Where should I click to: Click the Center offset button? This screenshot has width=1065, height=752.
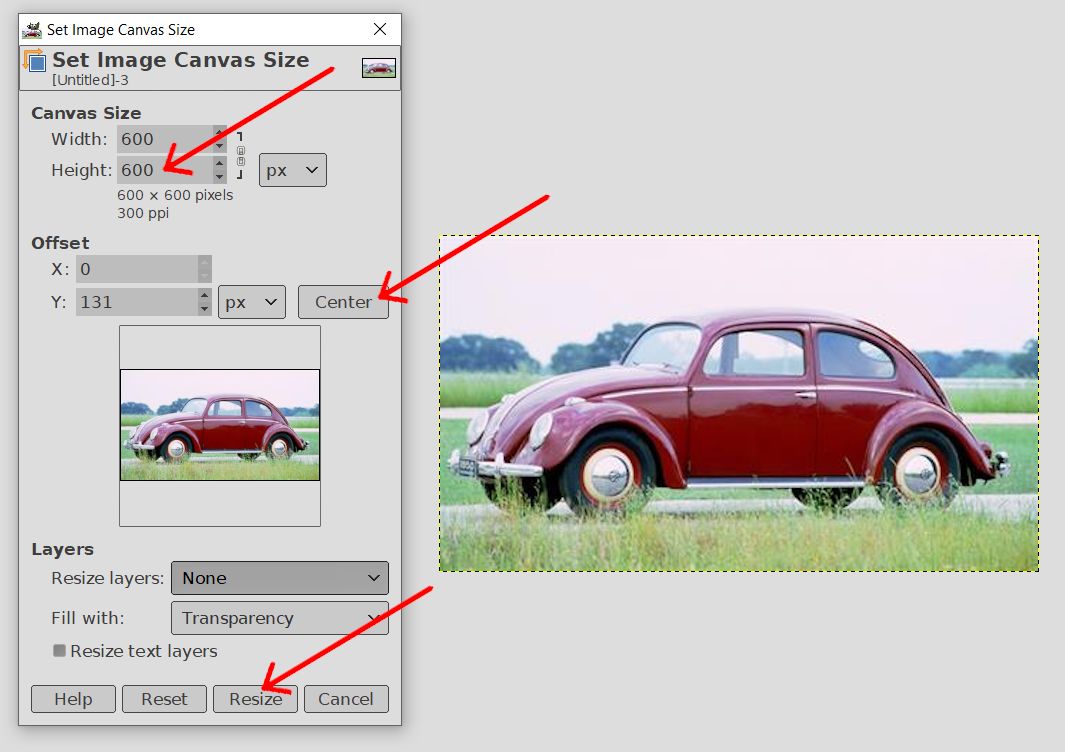tap(343, 302)
